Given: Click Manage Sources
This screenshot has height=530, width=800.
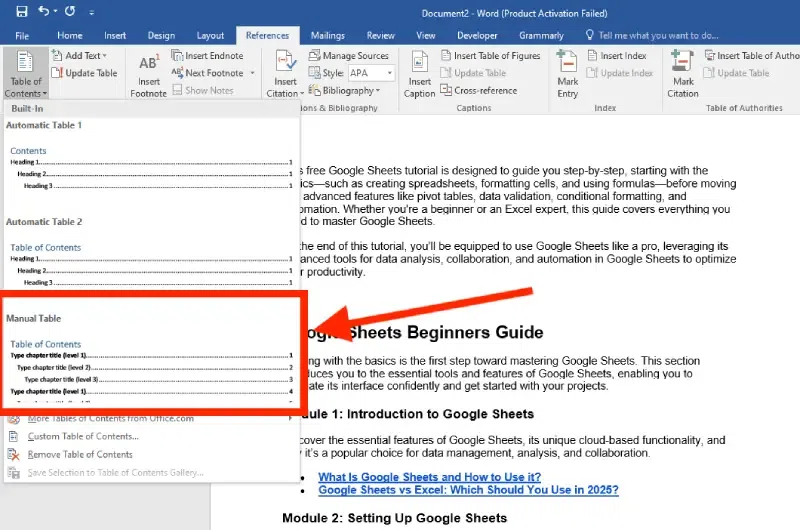Looking at the screenshot, I should point(349,56).
